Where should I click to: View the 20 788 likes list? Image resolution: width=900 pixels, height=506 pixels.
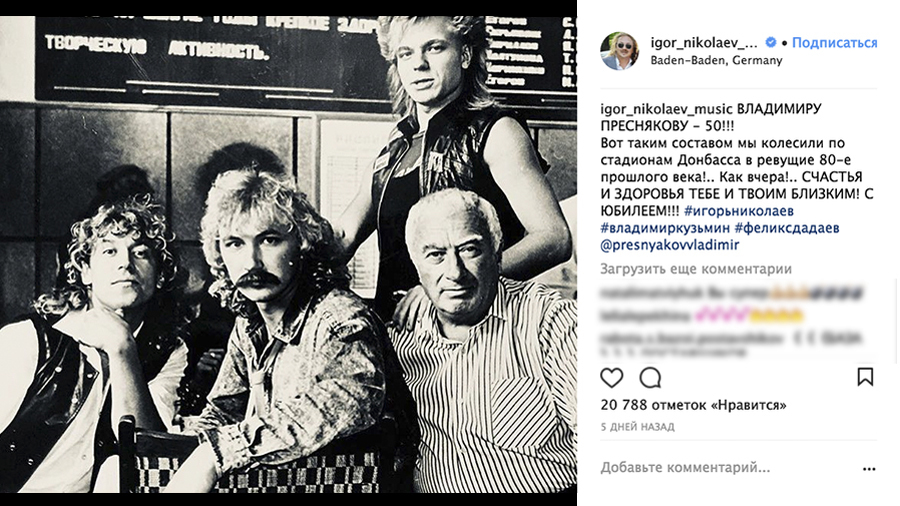click(x=693, y=405)
